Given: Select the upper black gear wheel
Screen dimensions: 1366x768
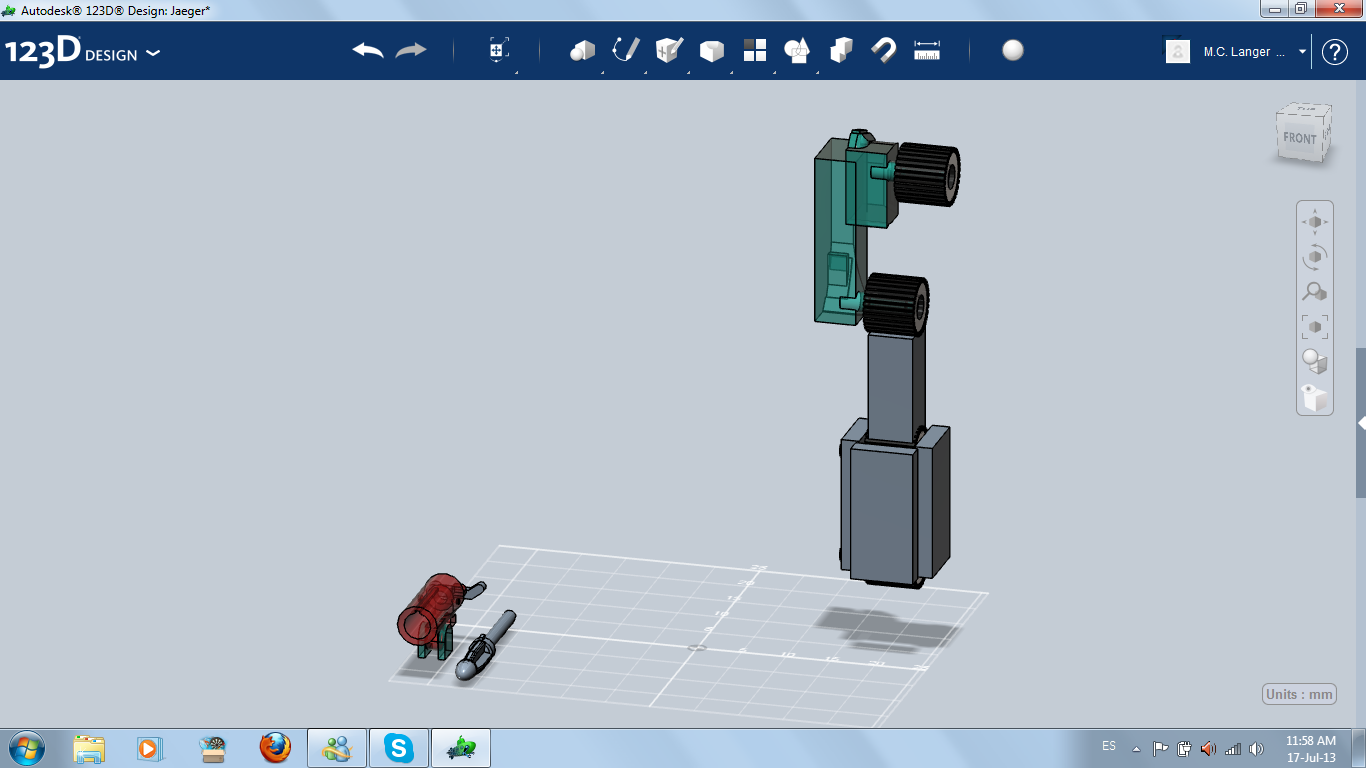Looking at the screenshot, I should (928, 175).
